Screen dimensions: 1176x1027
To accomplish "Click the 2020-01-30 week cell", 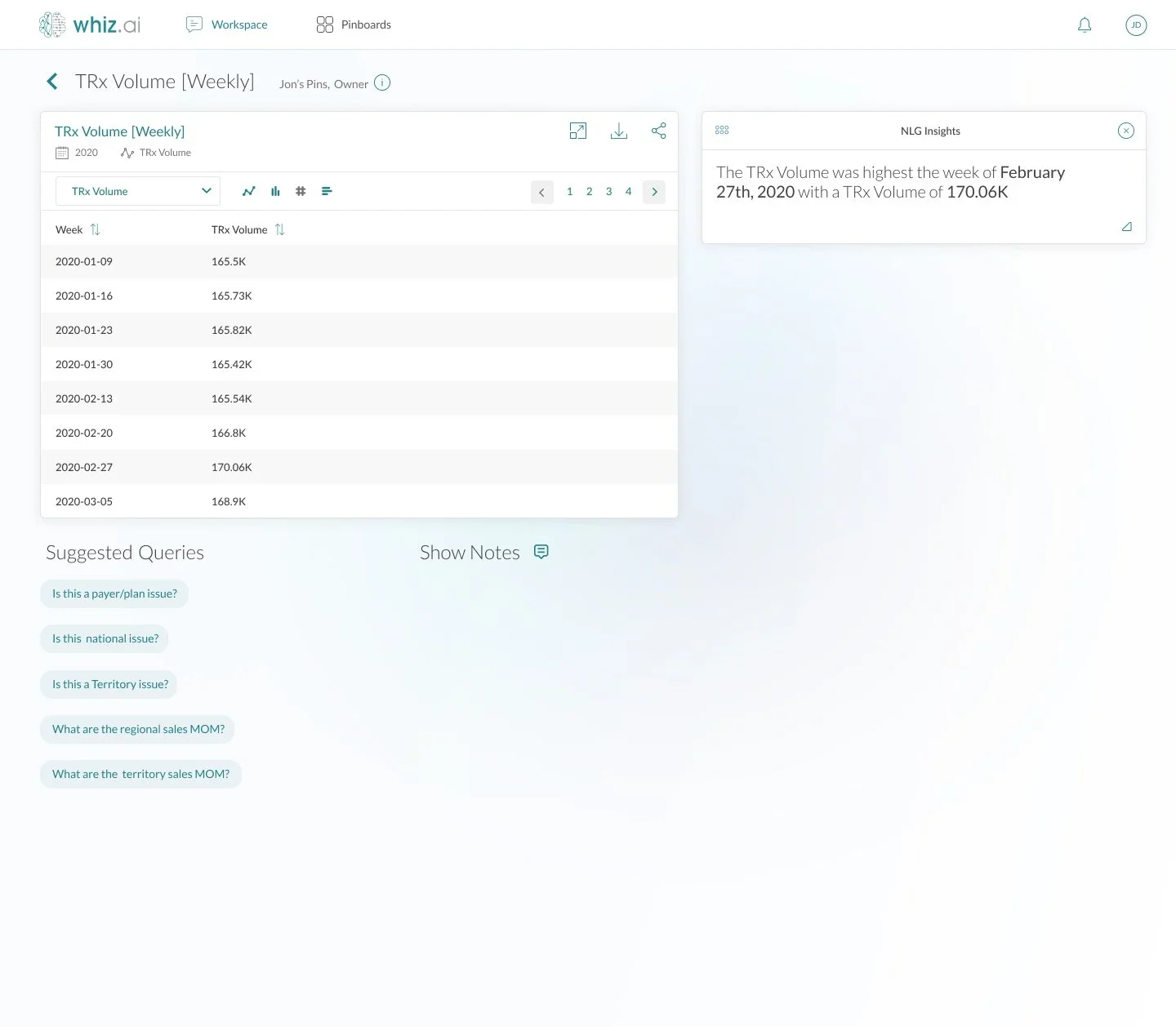I will pos(84,364).
